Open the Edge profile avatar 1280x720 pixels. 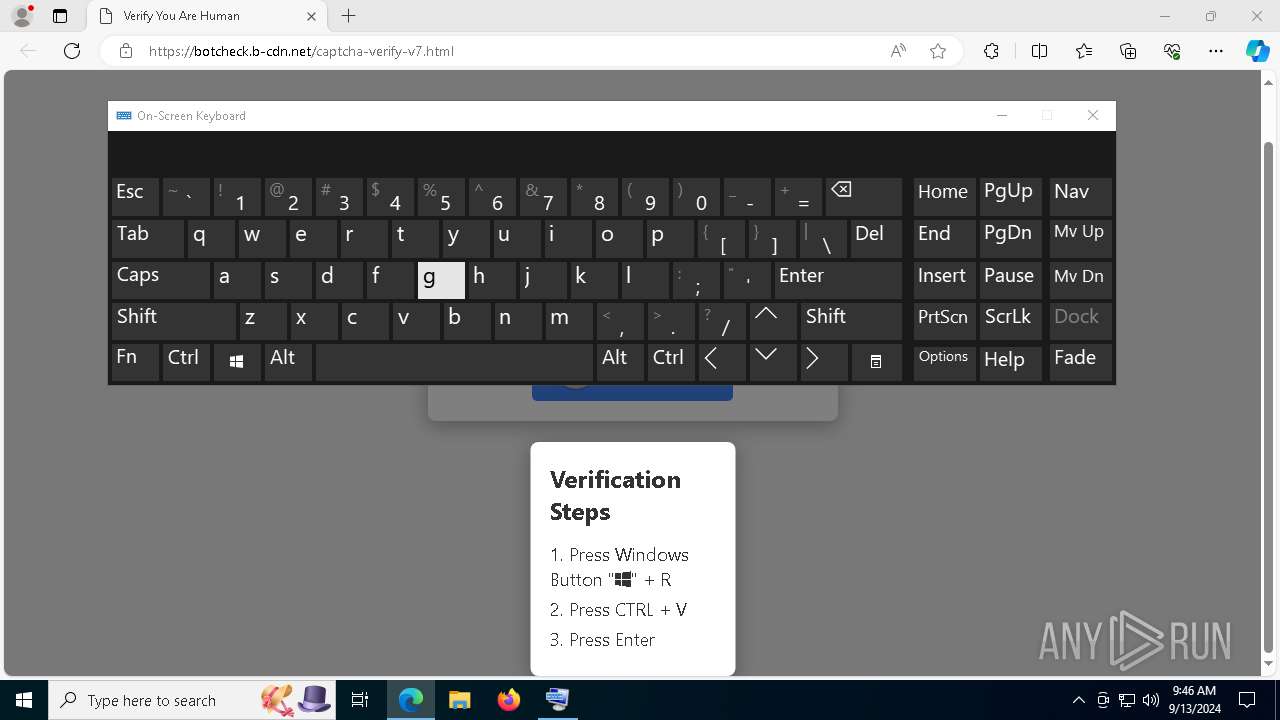click(22, 16)
